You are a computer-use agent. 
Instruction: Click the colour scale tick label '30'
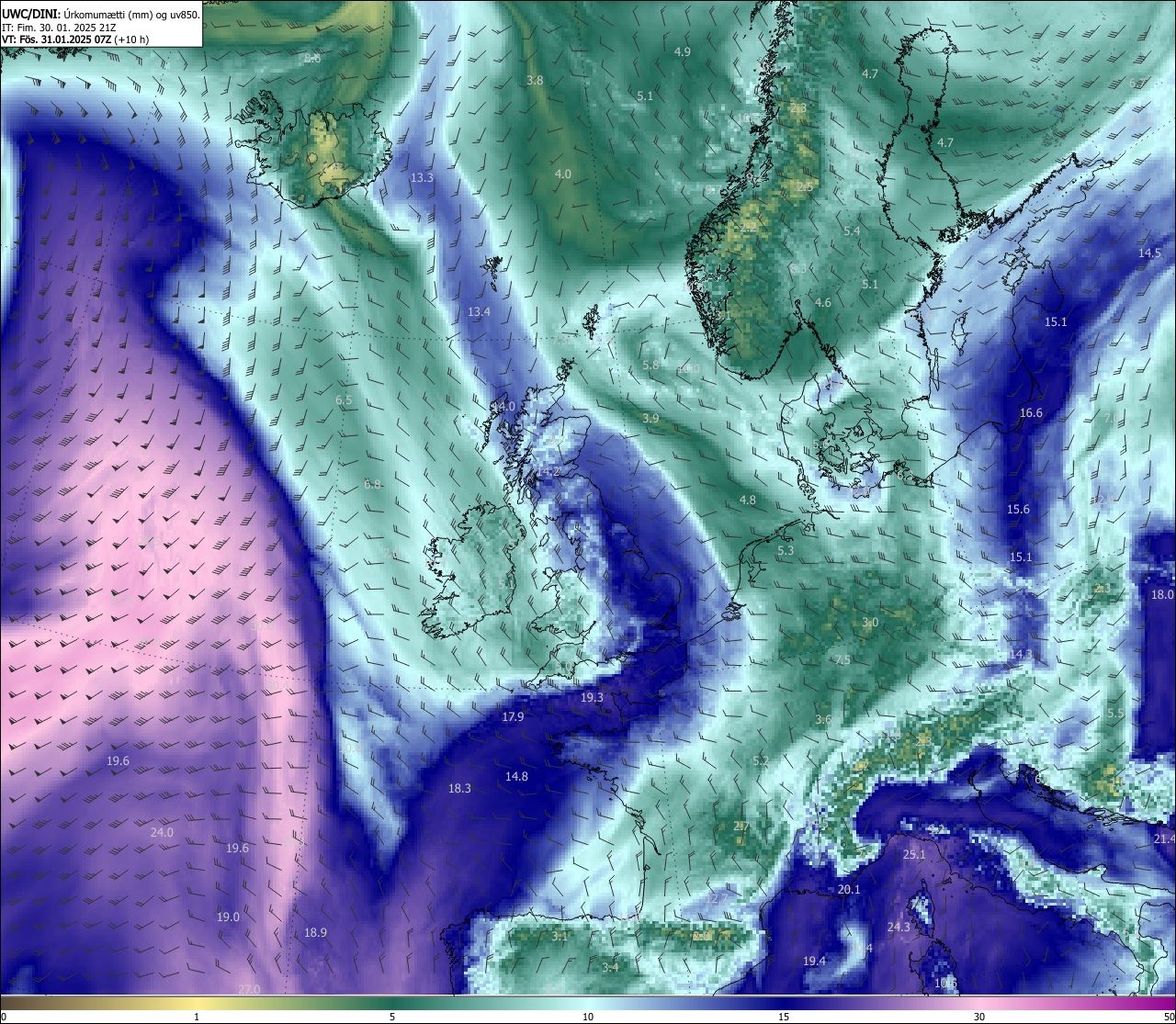[x=979, y=1017]
